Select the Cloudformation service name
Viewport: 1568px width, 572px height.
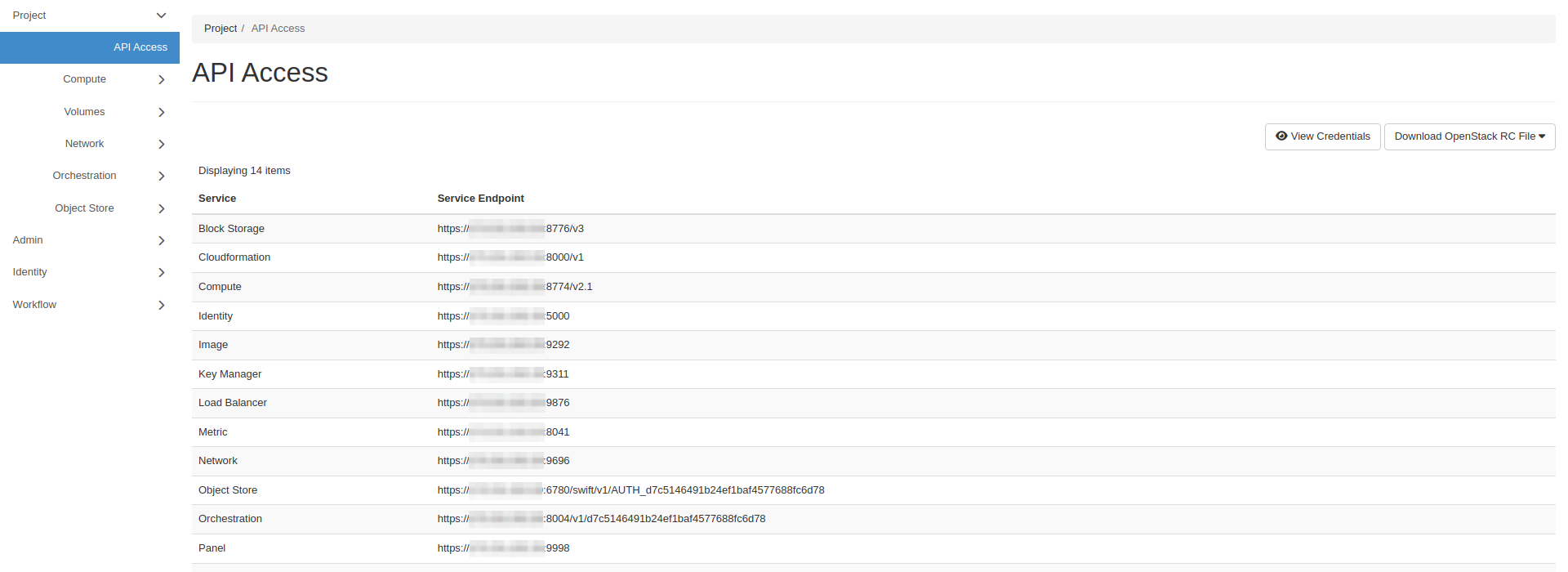[234, 257]
